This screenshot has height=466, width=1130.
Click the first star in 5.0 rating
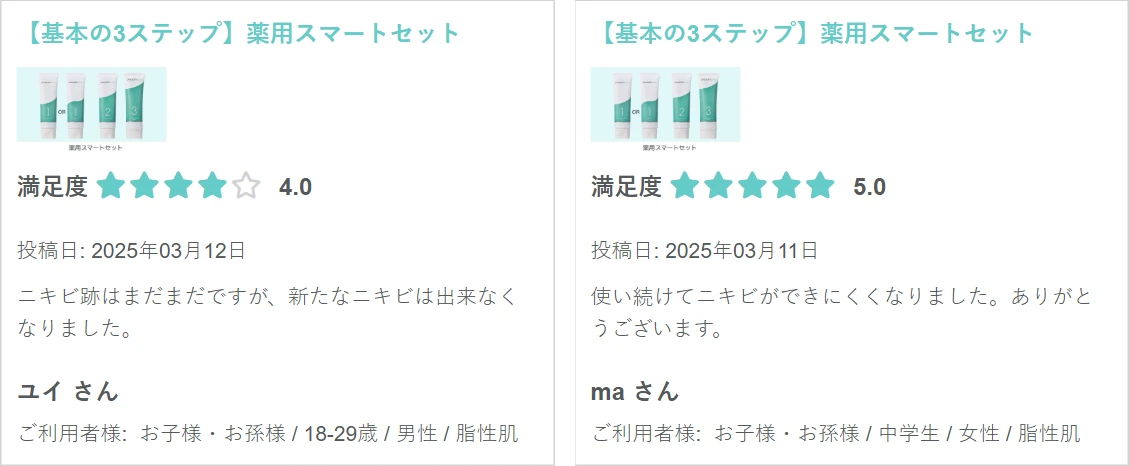coord(684,186)
